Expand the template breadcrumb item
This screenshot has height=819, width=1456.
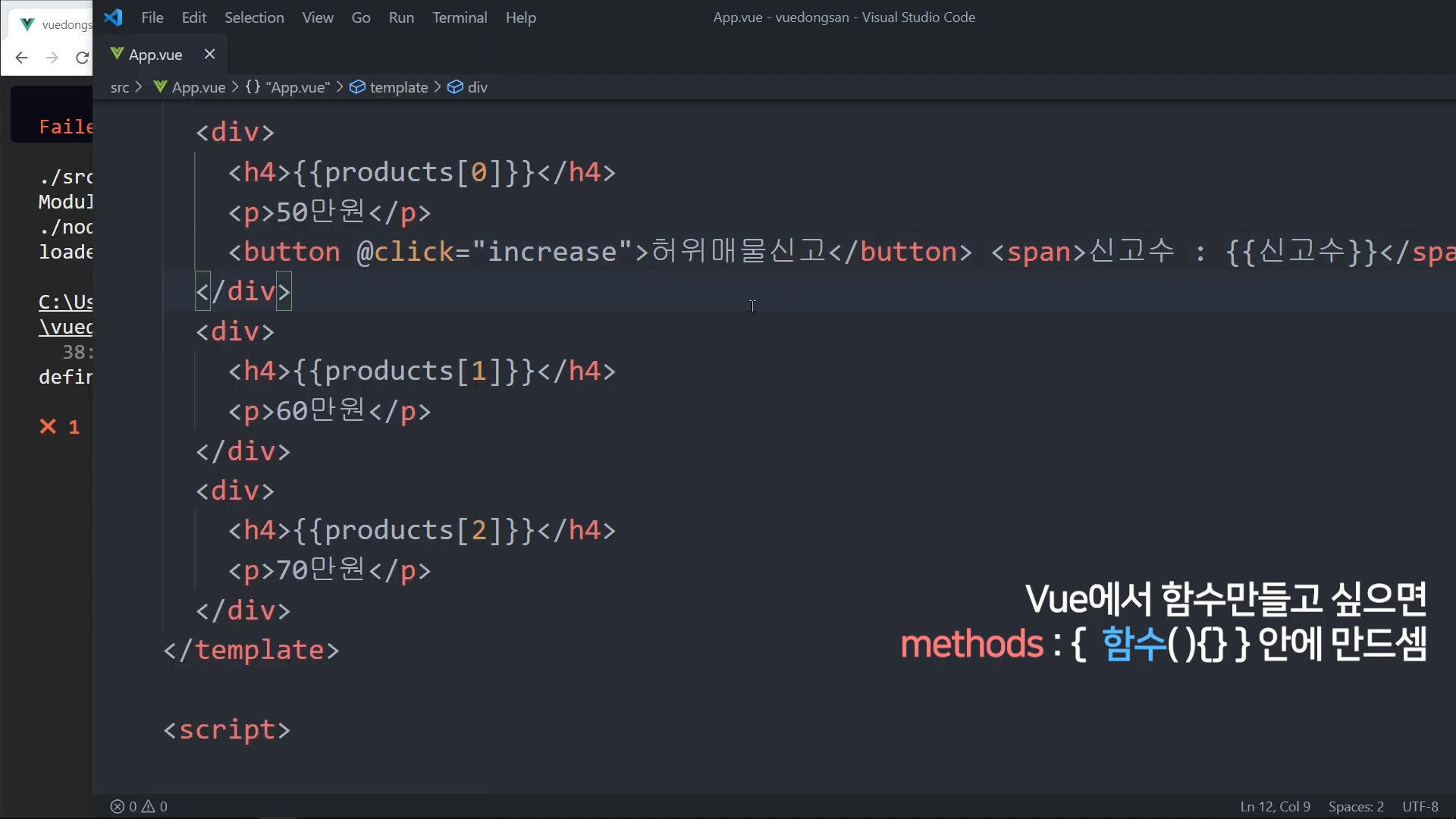tap(399, 87)
